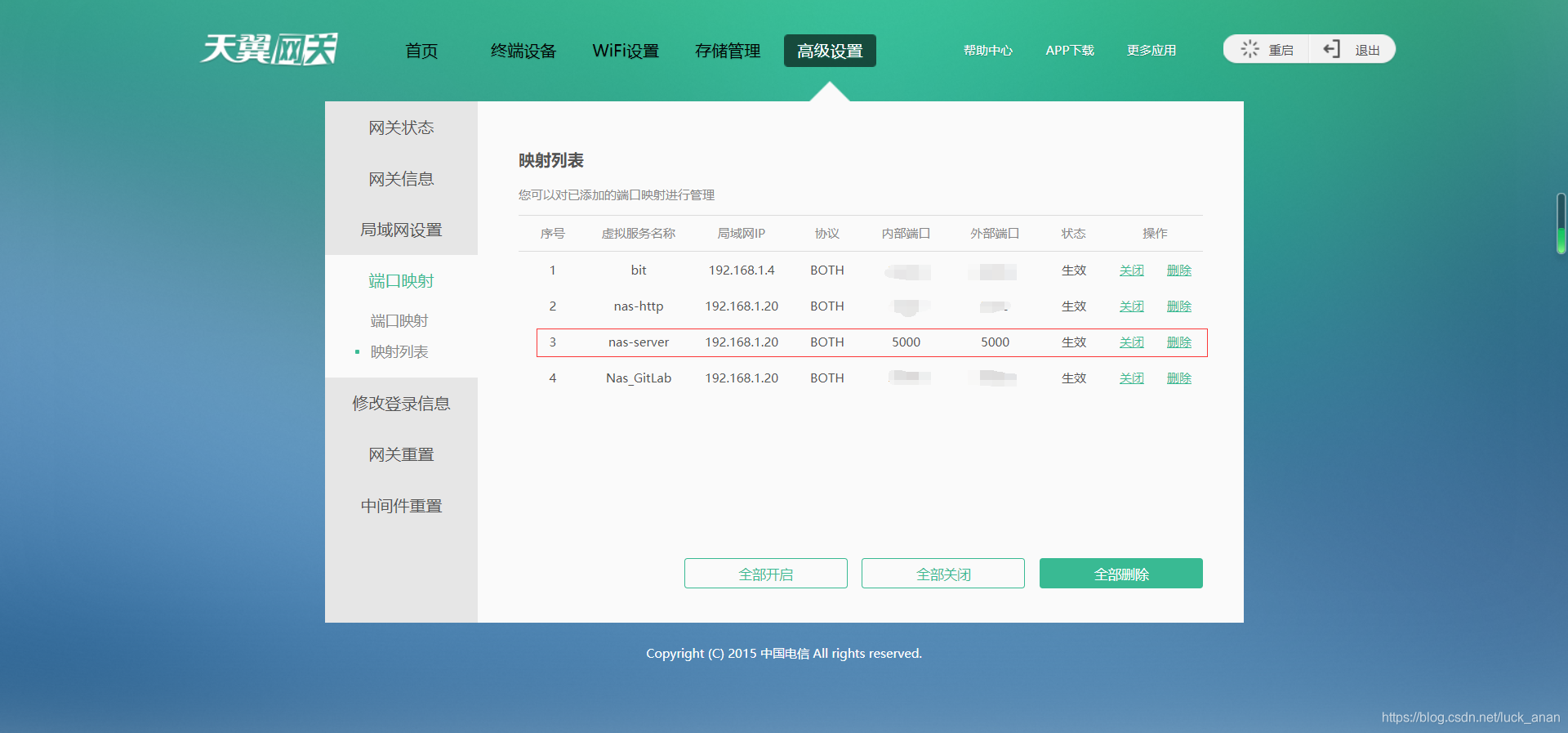This screenshot has width=1568, height=733.
Task: Turn off the bit mapping with 关闭
Action: click(x=1131, y=270)
